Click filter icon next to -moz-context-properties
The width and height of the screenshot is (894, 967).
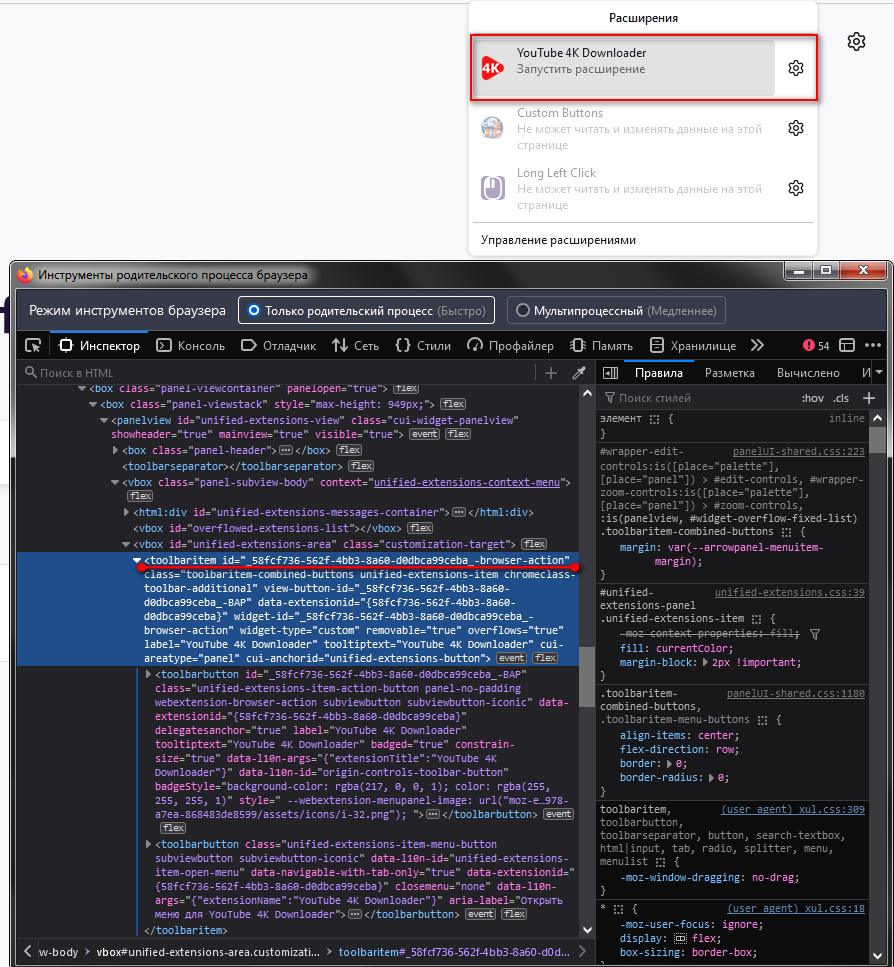815,634
